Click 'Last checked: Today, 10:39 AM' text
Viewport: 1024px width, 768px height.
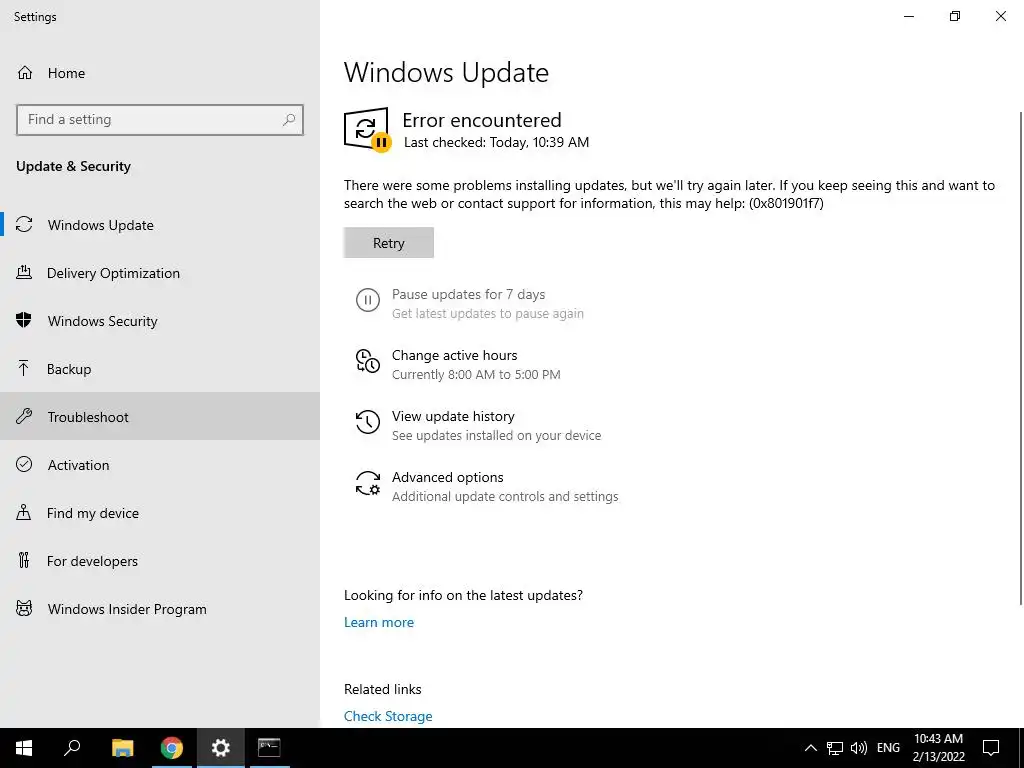coord(496,142)
